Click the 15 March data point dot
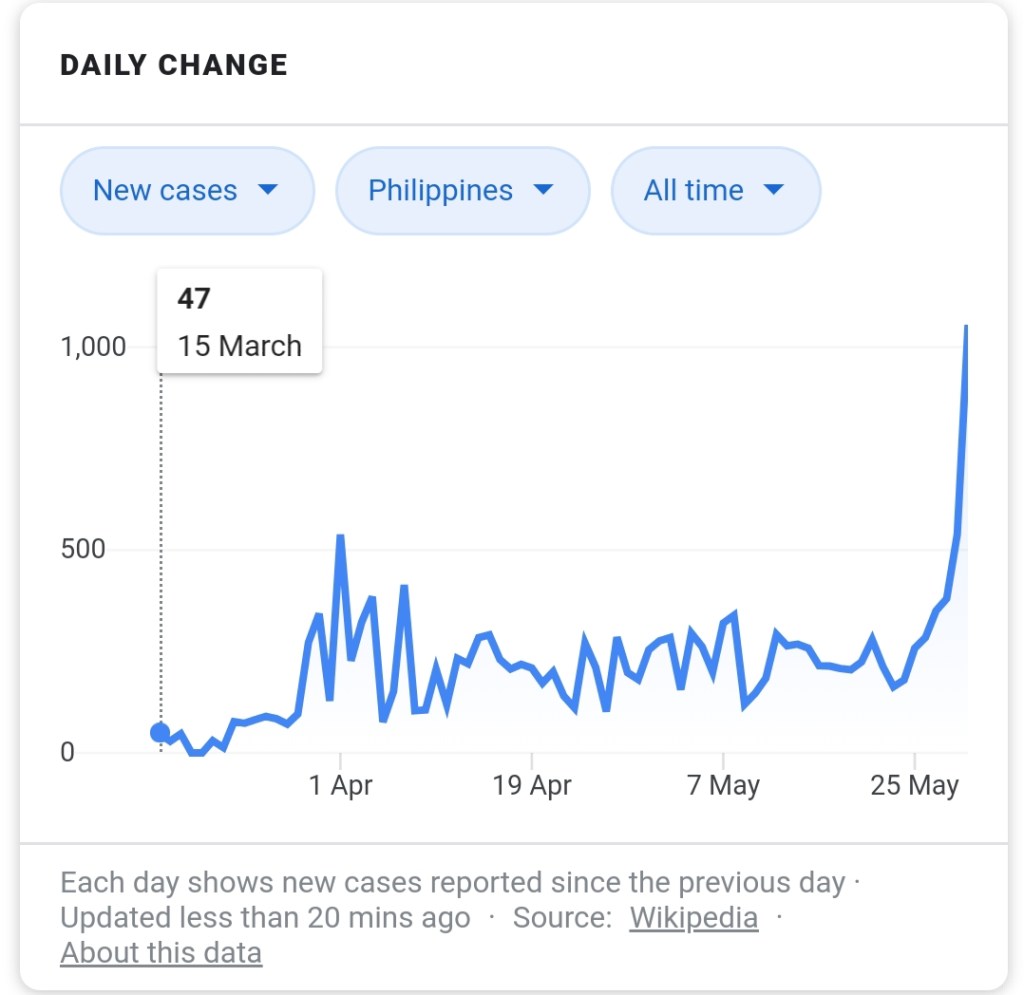This screenshot has height=995, width=1024. (160, 733)
